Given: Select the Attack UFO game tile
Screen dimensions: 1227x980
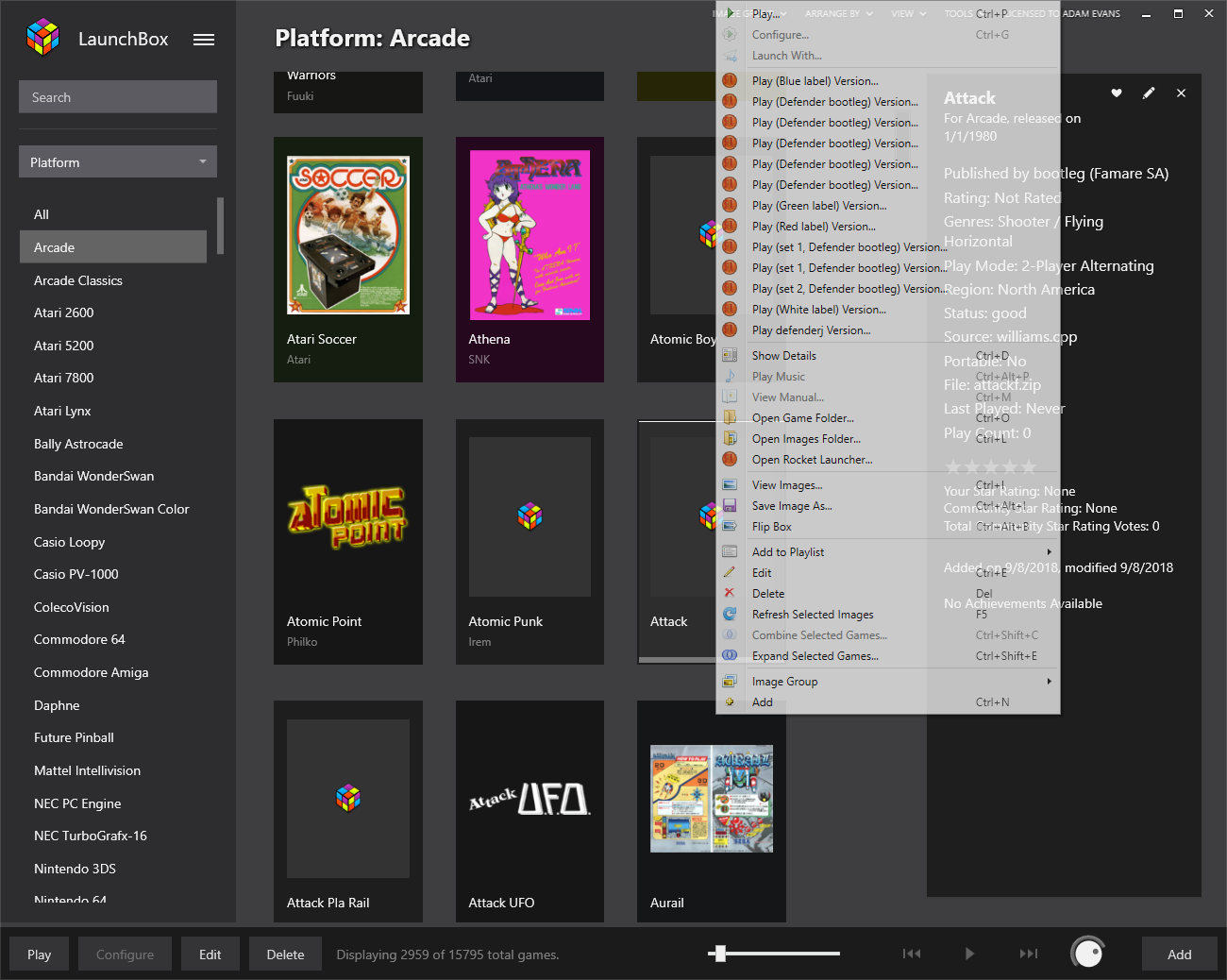Looking at the screenshot, I should 529,811.
